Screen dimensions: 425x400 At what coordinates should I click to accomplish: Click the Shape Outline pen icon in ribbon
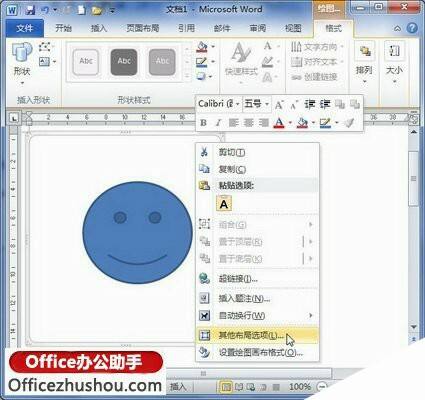click(202, 62)
